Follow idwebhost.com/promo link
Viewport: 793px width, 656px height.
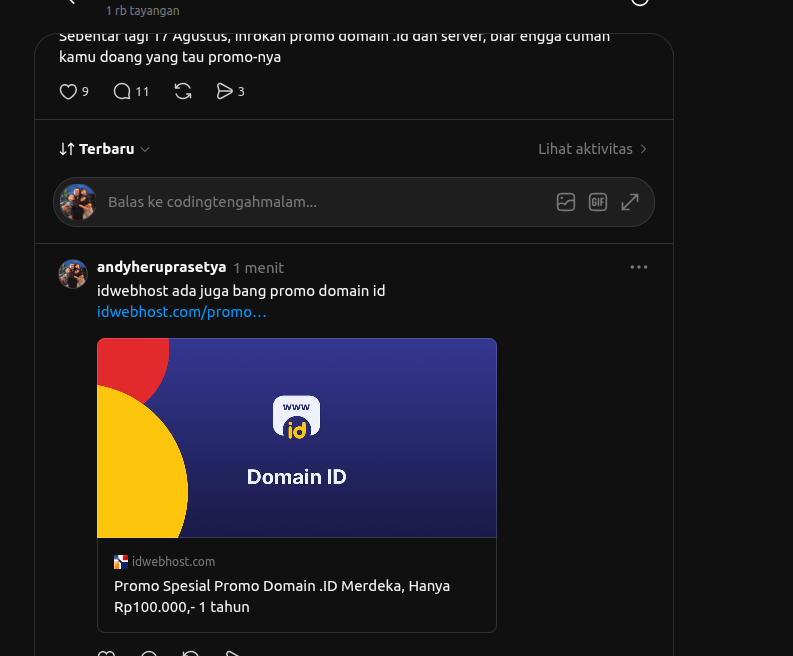[181, 312]
